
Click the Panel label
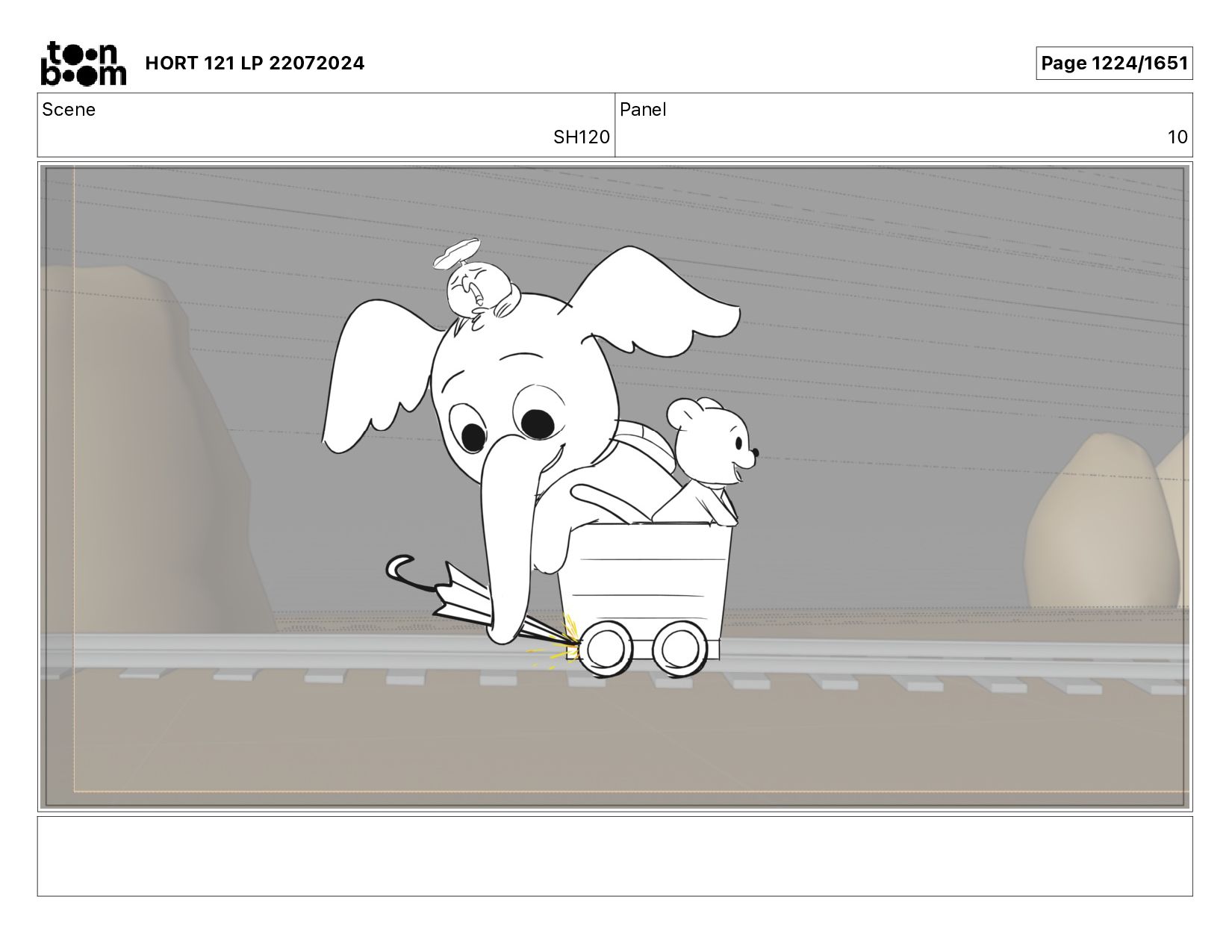[x=643, y=110]
